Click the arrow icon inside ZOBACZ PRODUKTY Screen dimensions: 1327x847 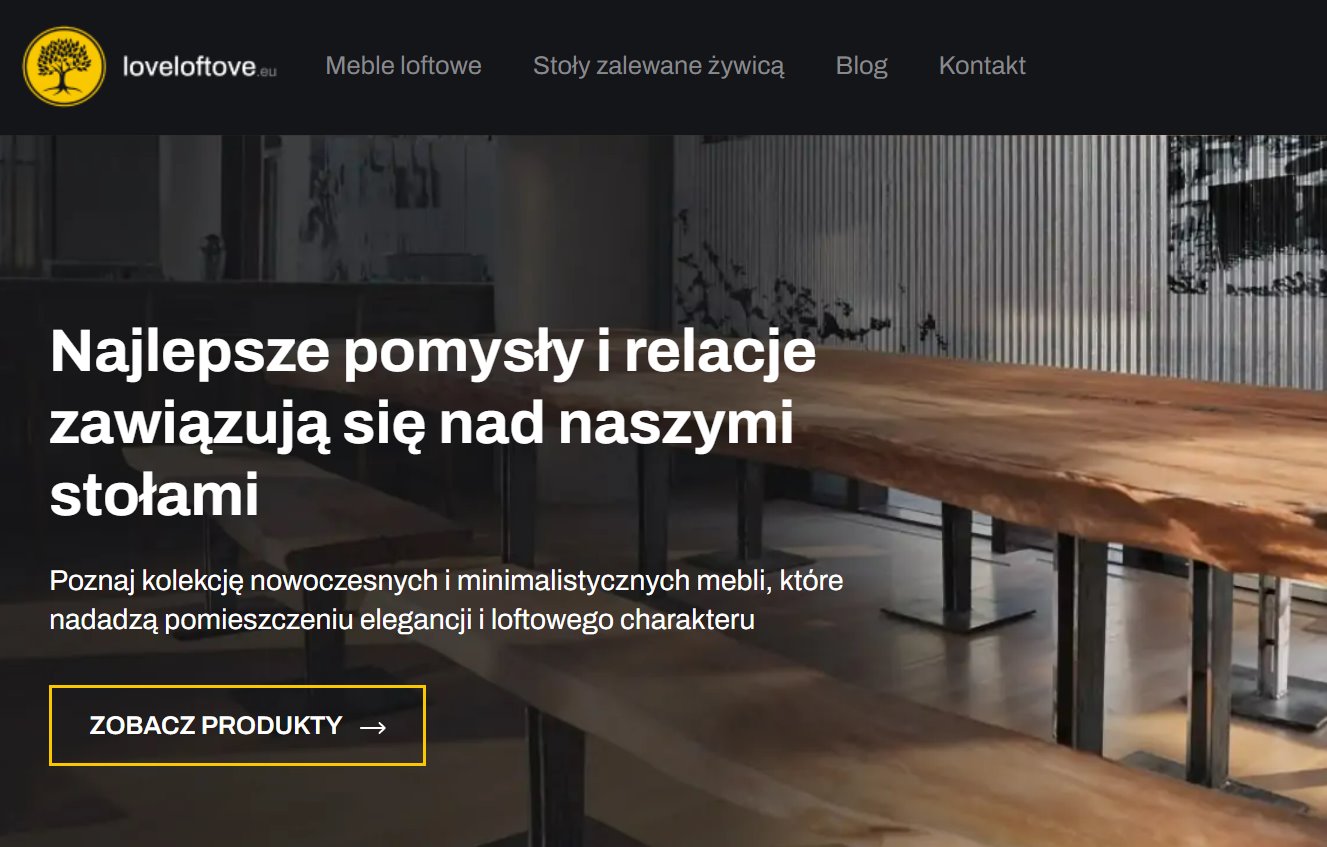pyautogui.click(x=373, y=727)
